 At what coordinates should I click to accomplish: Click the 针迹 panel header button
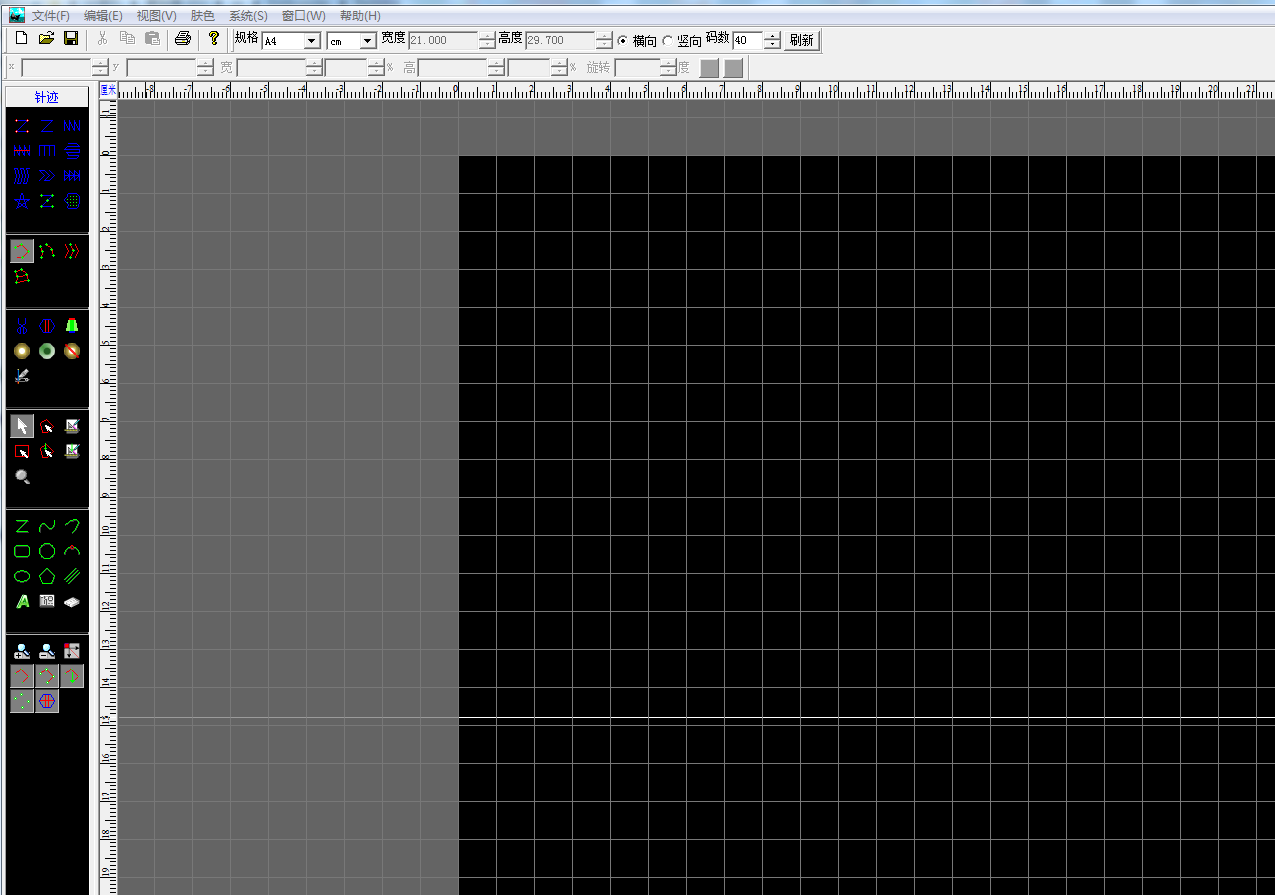click(47, 97)
